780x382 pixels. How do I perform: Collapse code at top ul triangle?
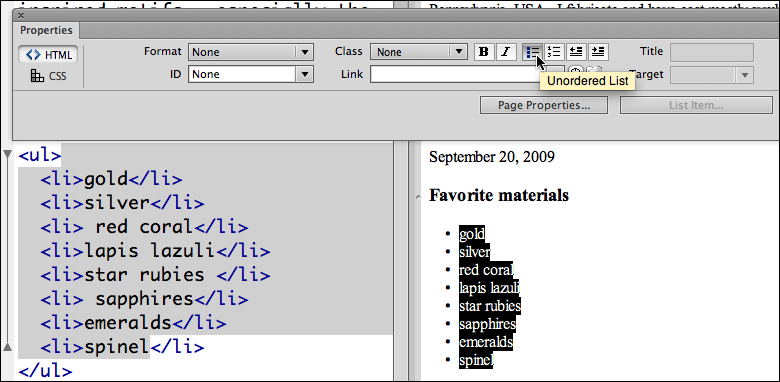(x=7, y=155)
